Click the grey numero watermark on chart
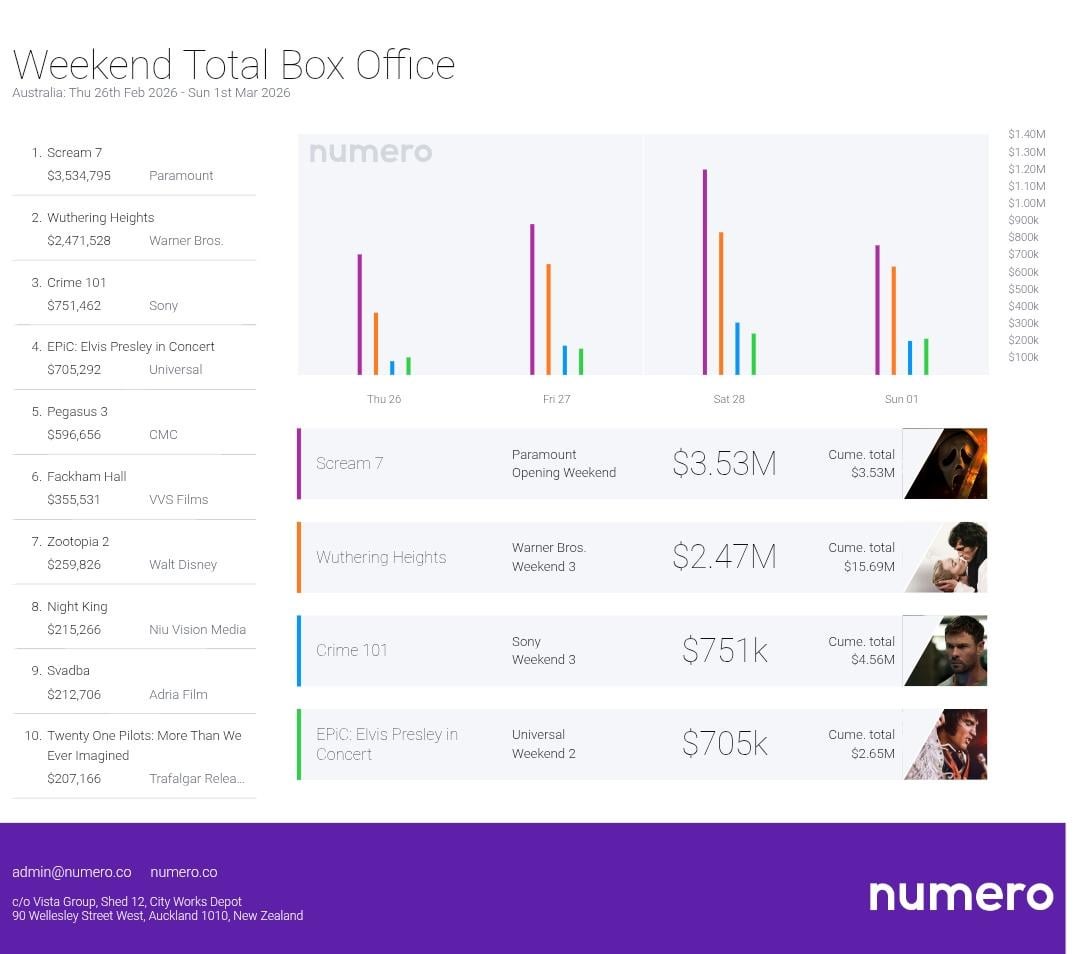Image resolution: width=1080 pixels, height=954 pixels. pyautogui.click(x=370, y=153)
